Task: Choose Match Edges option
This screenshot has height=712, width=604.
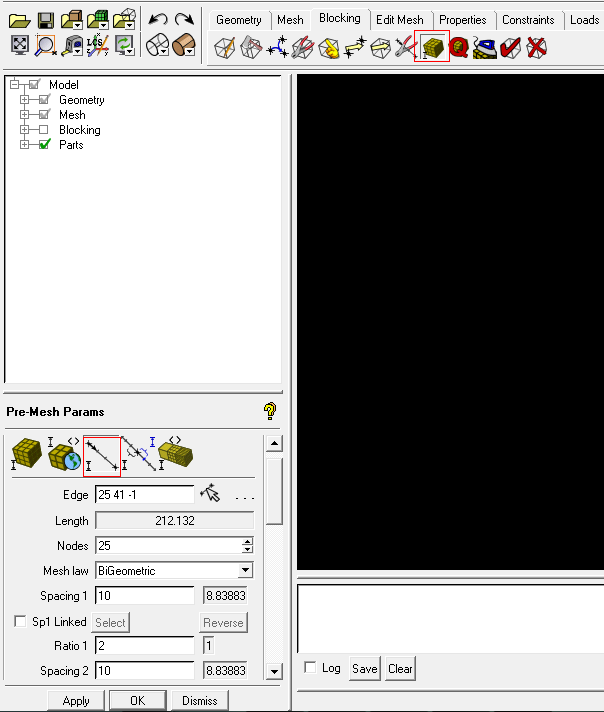Action: pyautogui.click(x=139, y=453)
